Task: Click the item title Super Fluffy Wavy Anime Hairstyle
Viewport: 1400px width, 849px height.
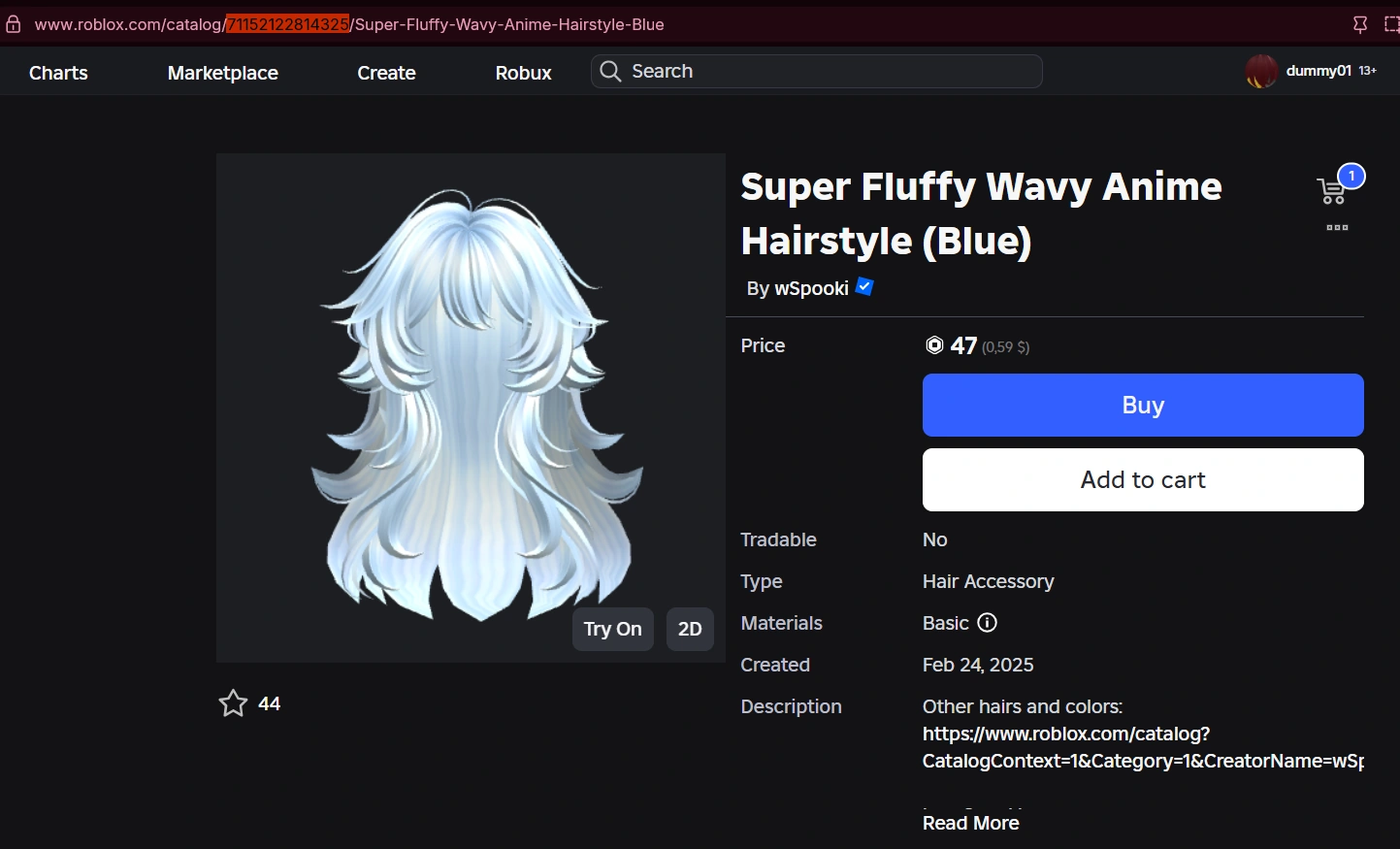Action: coord(981,213)
